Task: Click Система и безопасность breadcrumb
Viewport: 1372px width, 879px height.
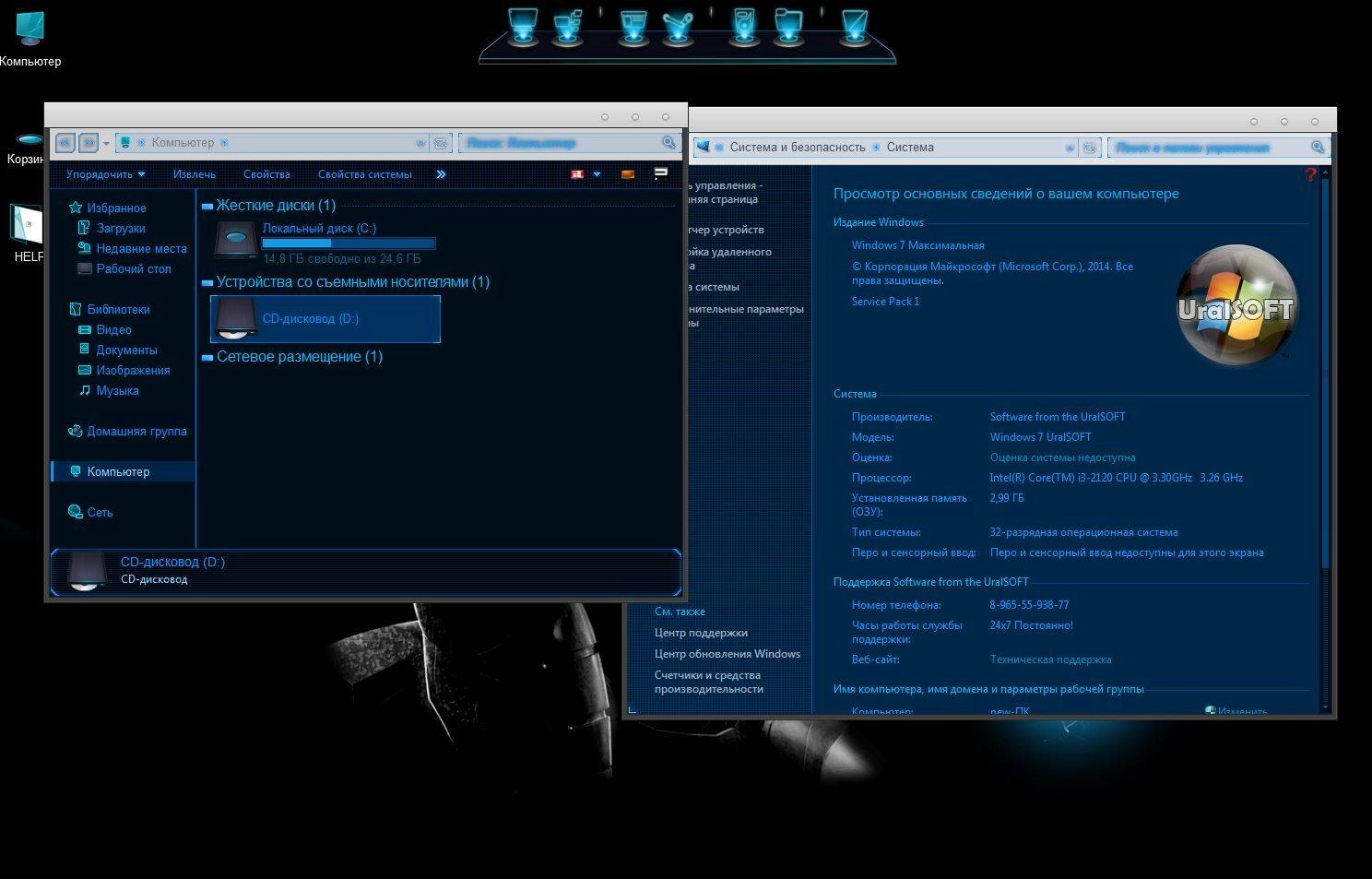Action: pos(798,148)
